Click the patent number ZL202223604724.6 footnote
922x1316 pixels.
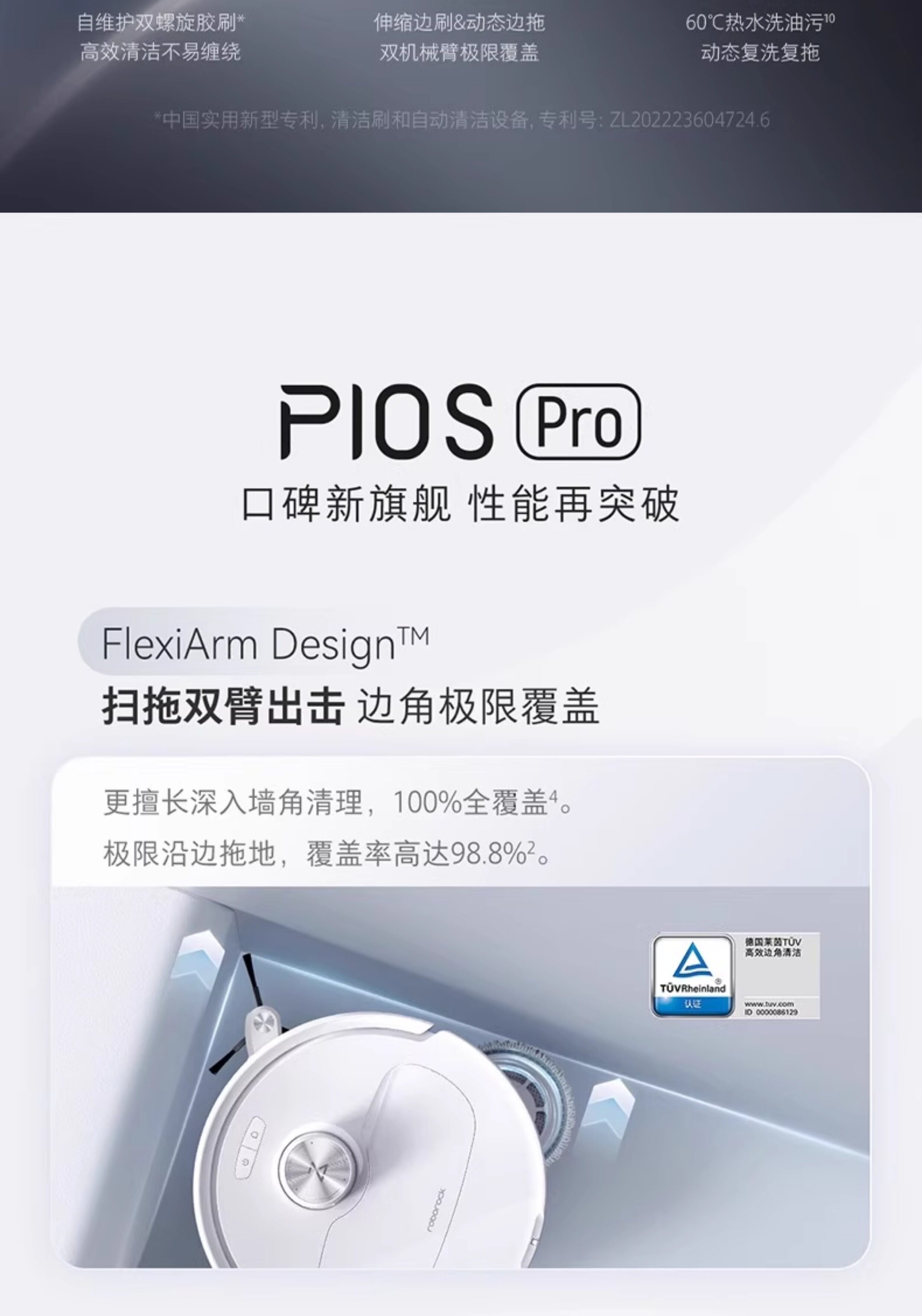coord(689,120)
